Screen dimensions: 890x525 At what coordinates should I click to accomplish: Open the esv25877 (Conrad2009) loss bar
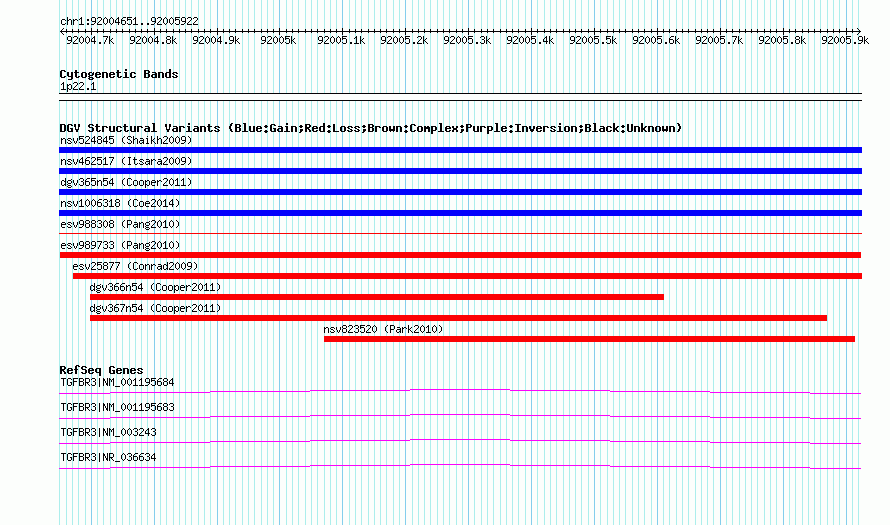(467, 276)
